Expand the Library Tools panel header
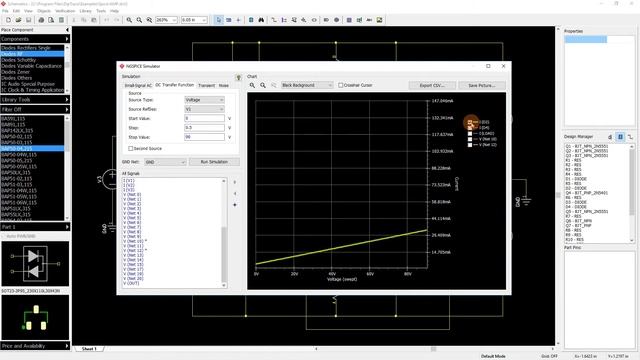The height and width of the screenshot is (360, 640). click(x=35, y=100)
